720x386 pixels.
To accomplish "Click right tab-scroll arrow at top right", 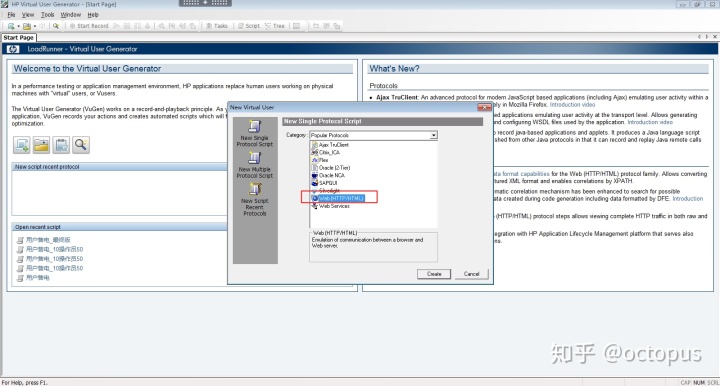I will (x=707, y=37).
